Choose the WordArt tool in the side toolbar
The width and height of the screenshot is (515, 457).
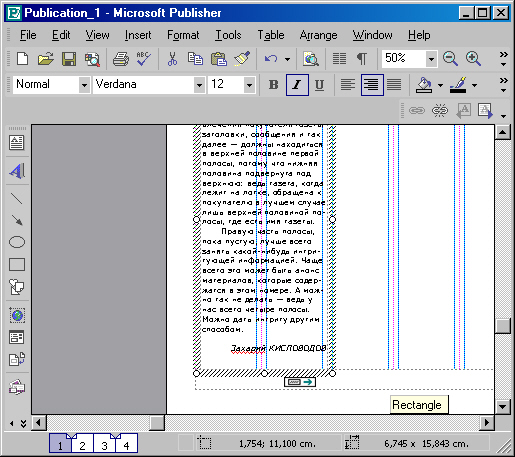click(16, 171)
